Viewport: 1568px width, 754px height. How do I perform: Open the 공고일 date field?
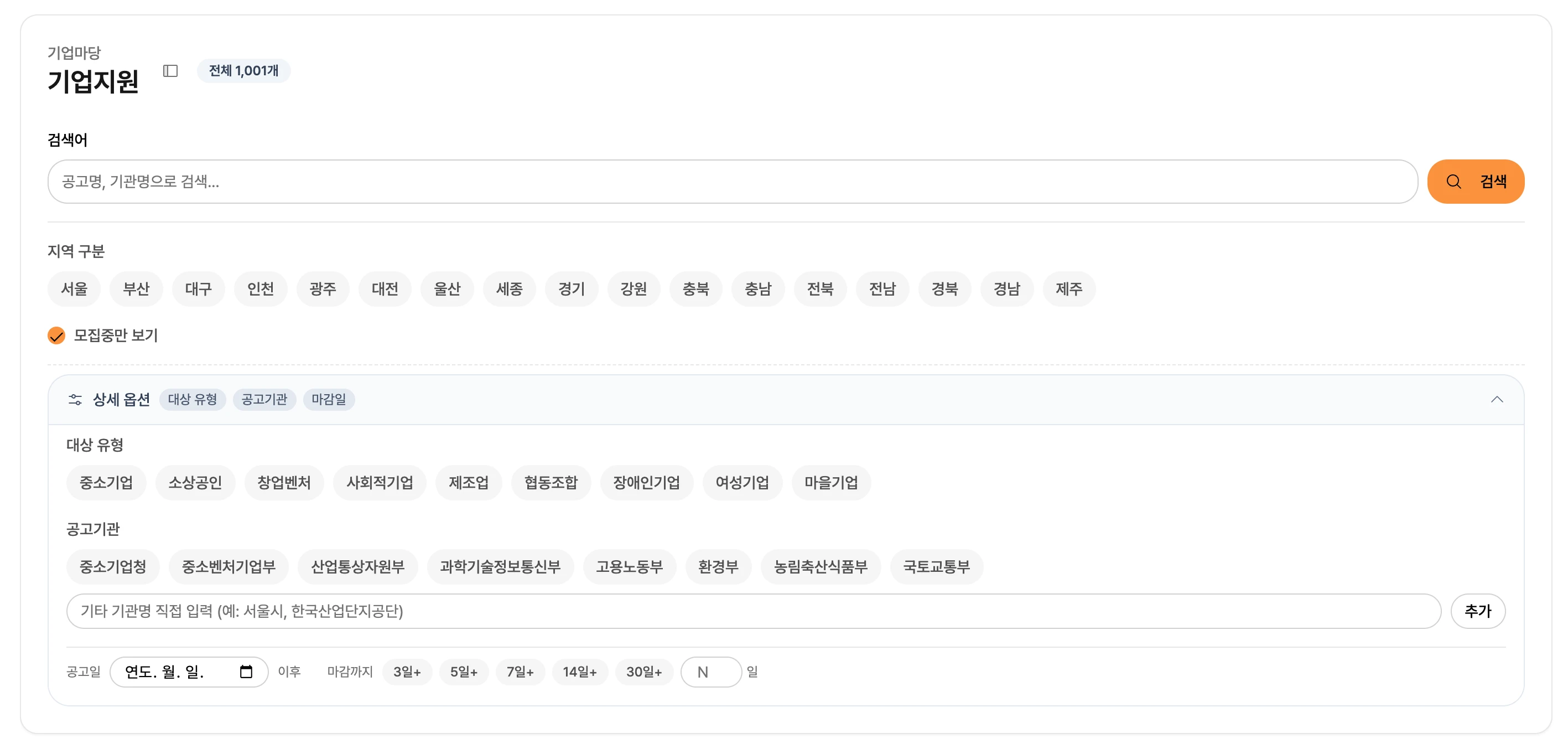pos(176,672)
